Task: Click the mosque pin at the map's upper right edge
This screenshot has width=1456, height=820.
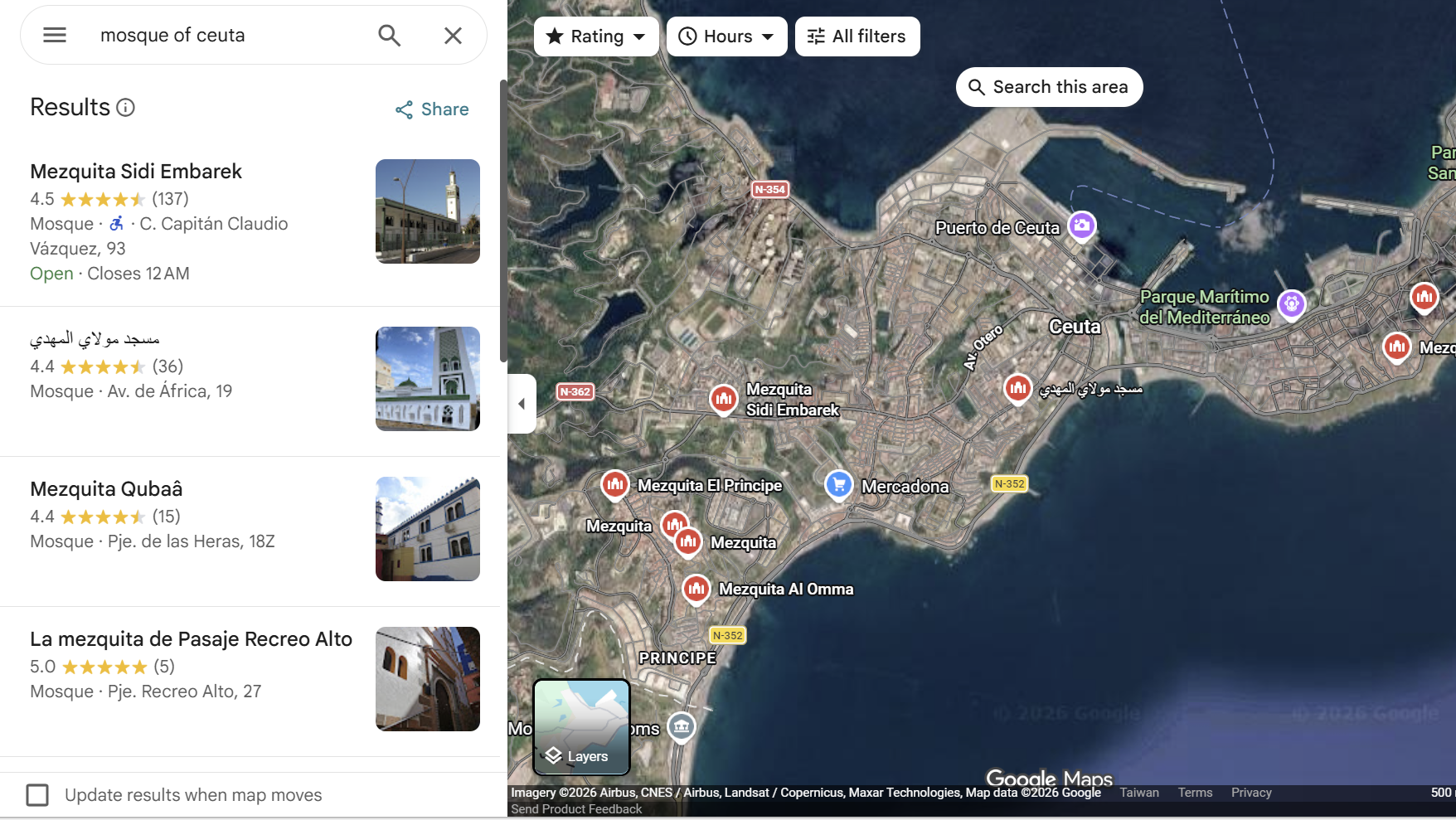Action: click(1424, 297)
